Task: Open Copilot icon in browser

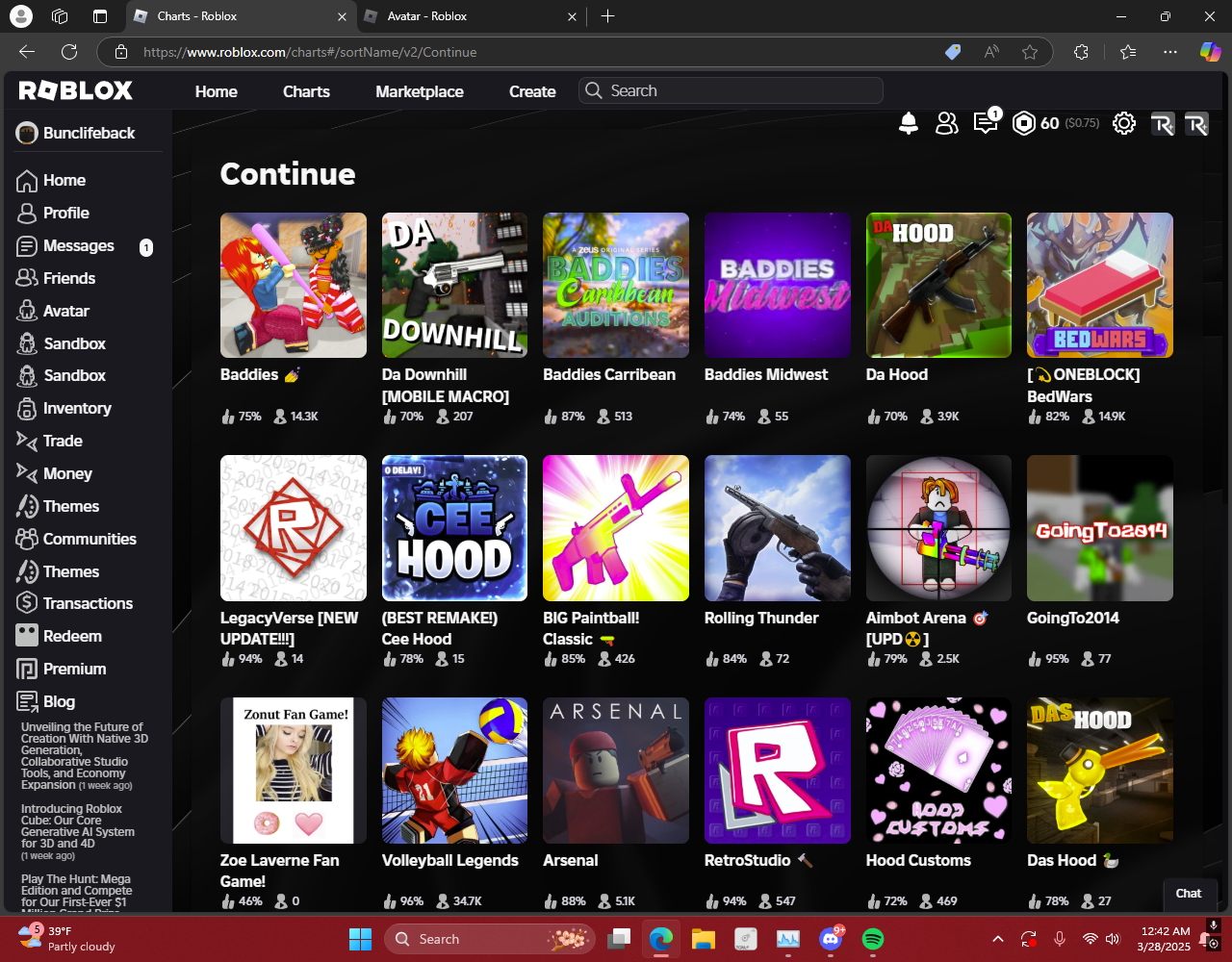Action: coord(1210,52)
